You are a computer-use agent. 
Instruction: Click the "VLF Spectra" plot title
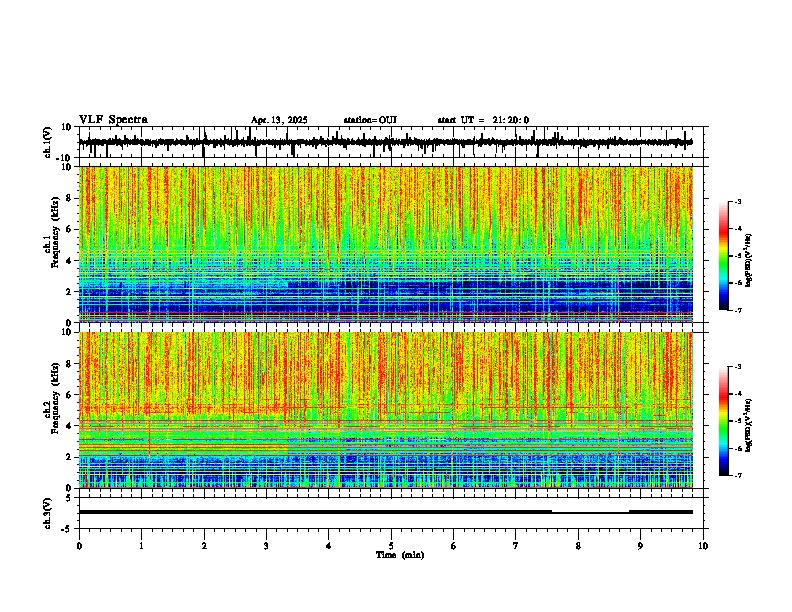113,120
